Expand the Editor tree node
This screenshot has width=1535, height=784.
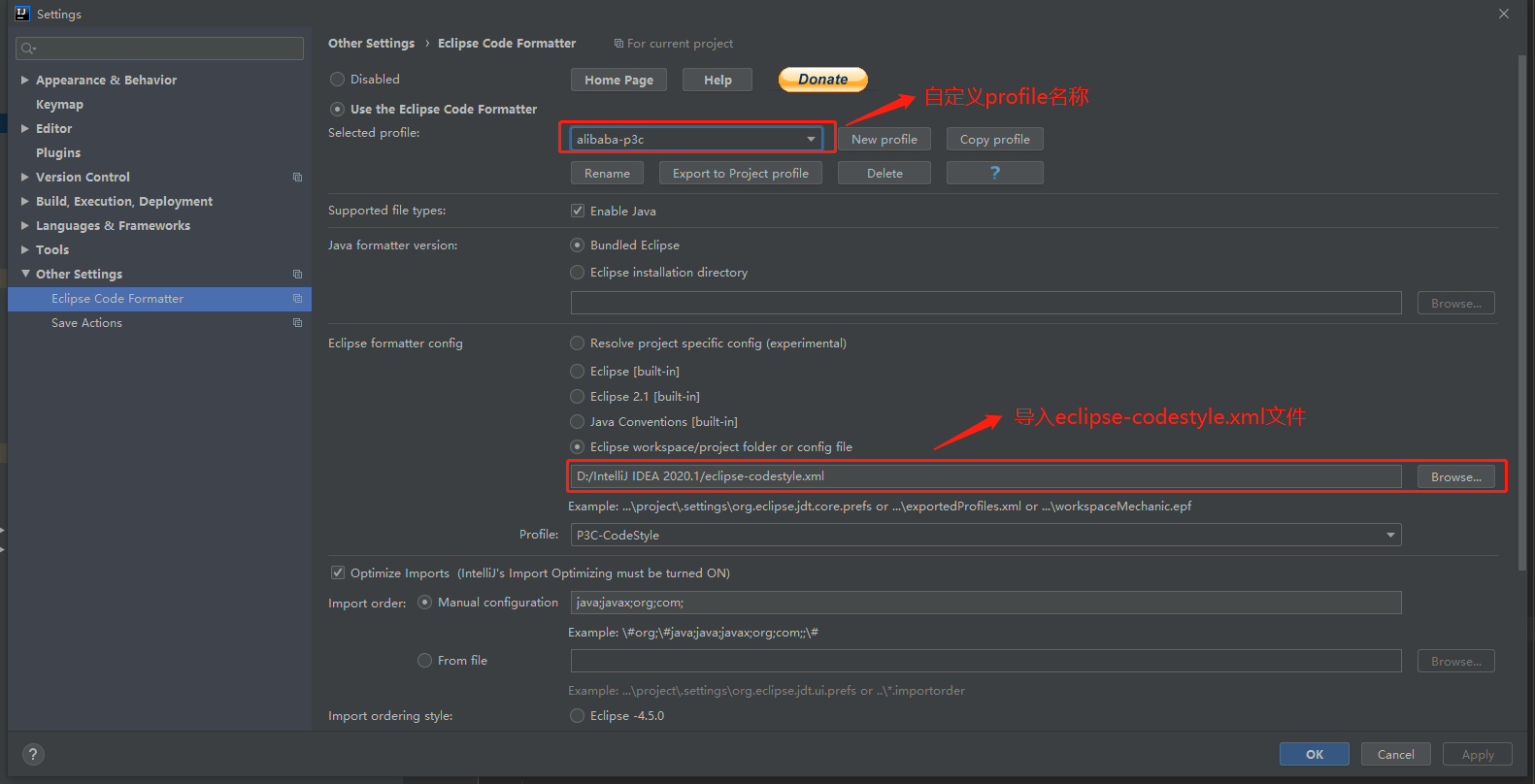pyautogui.click(x=25, y=129)
